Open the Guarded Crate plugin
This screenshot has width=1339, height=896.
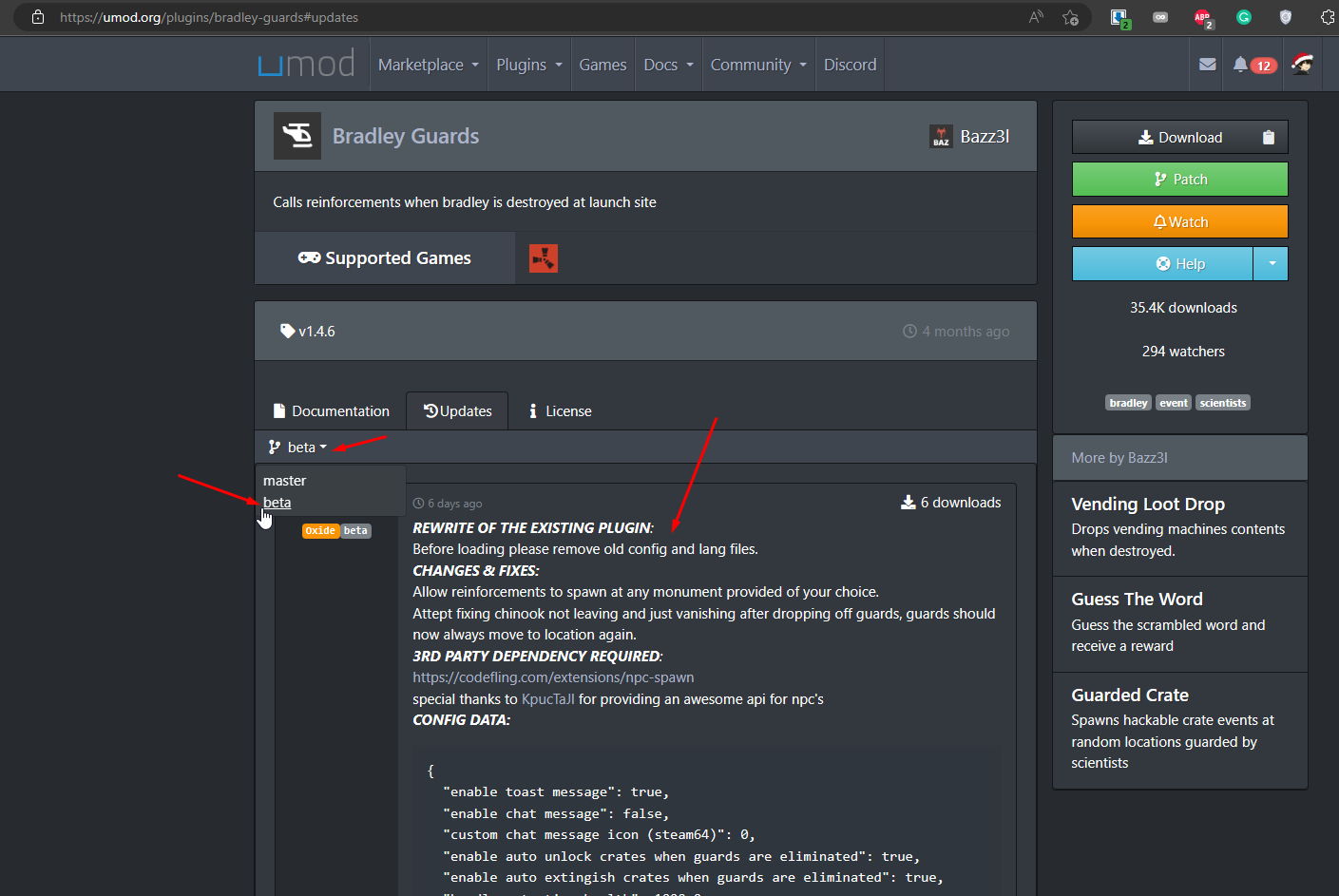(1130, 696)
